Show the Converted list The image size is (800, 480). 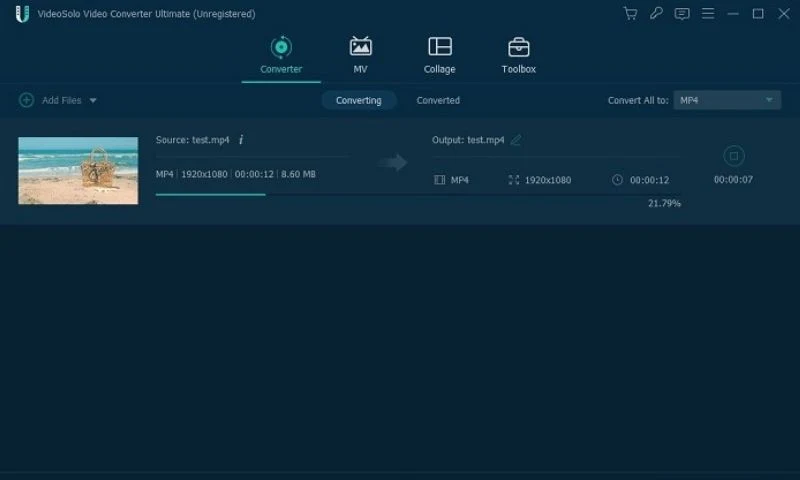tap(438, 100)
